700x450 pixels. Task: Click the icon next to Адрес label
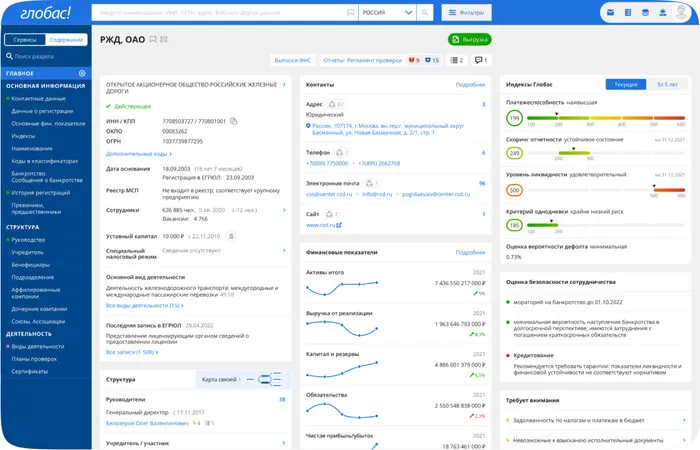(332, 104)
